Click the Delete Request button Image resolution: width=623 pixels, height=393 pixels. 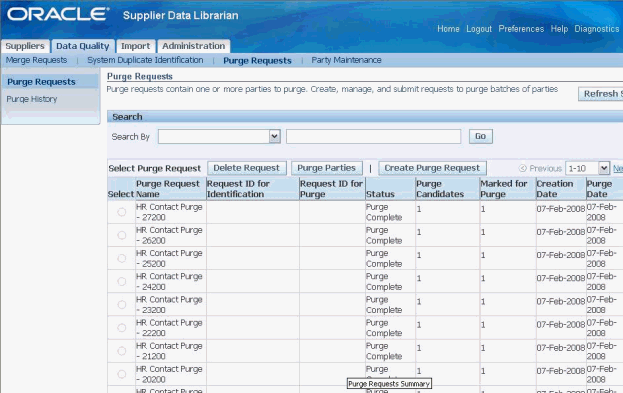click(246, 168)
